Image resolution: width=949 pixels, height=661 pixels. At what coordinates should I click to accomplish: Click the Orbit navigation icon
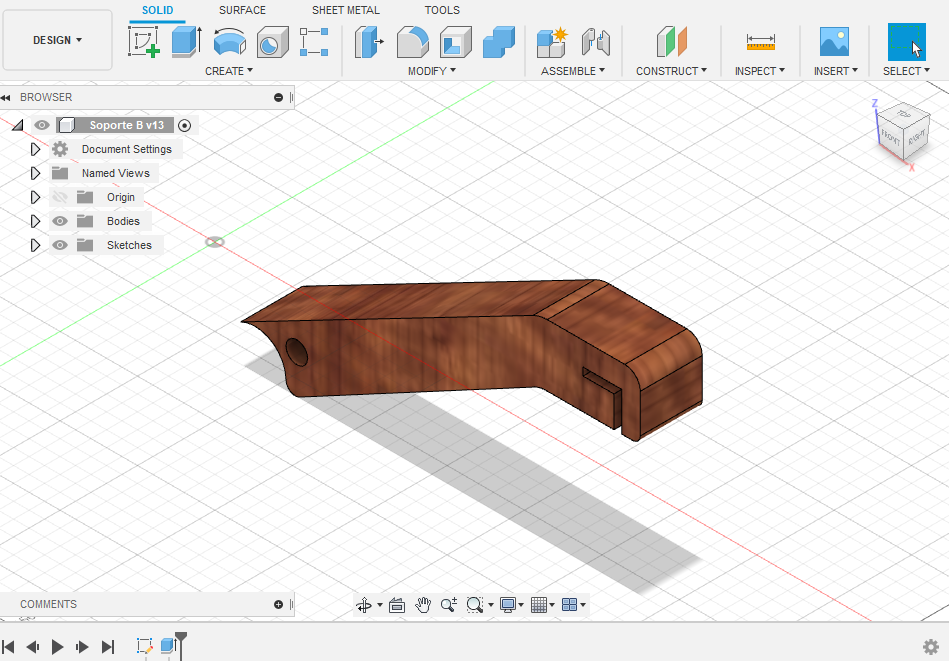[364, 605]
